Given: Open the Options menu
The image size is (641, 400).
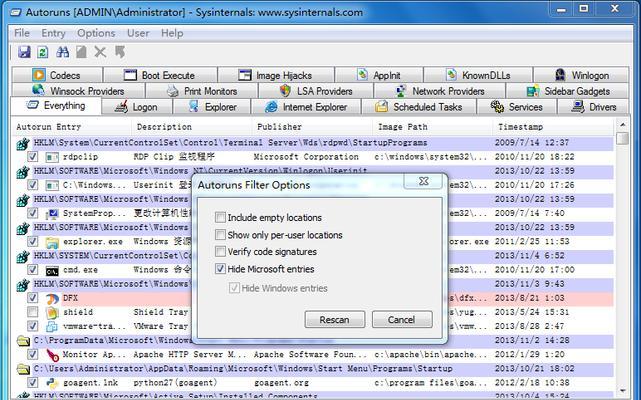Looking at the screenshot, I should click(x=96, y=33).
